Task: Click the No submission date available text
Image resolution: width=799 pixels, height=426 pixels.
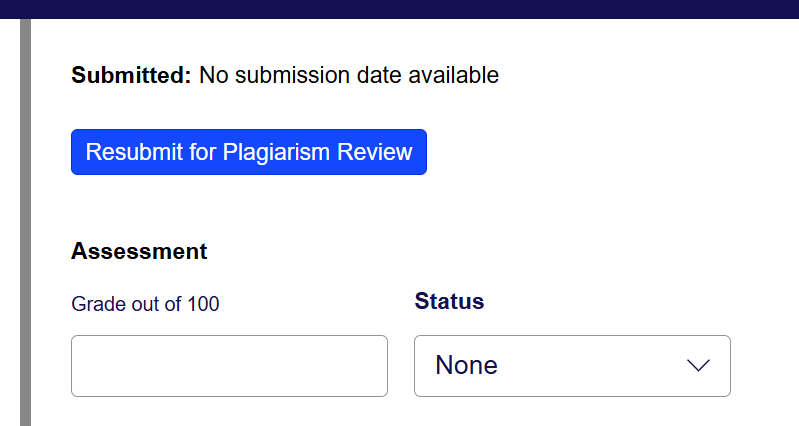Action: coord(349,75)
